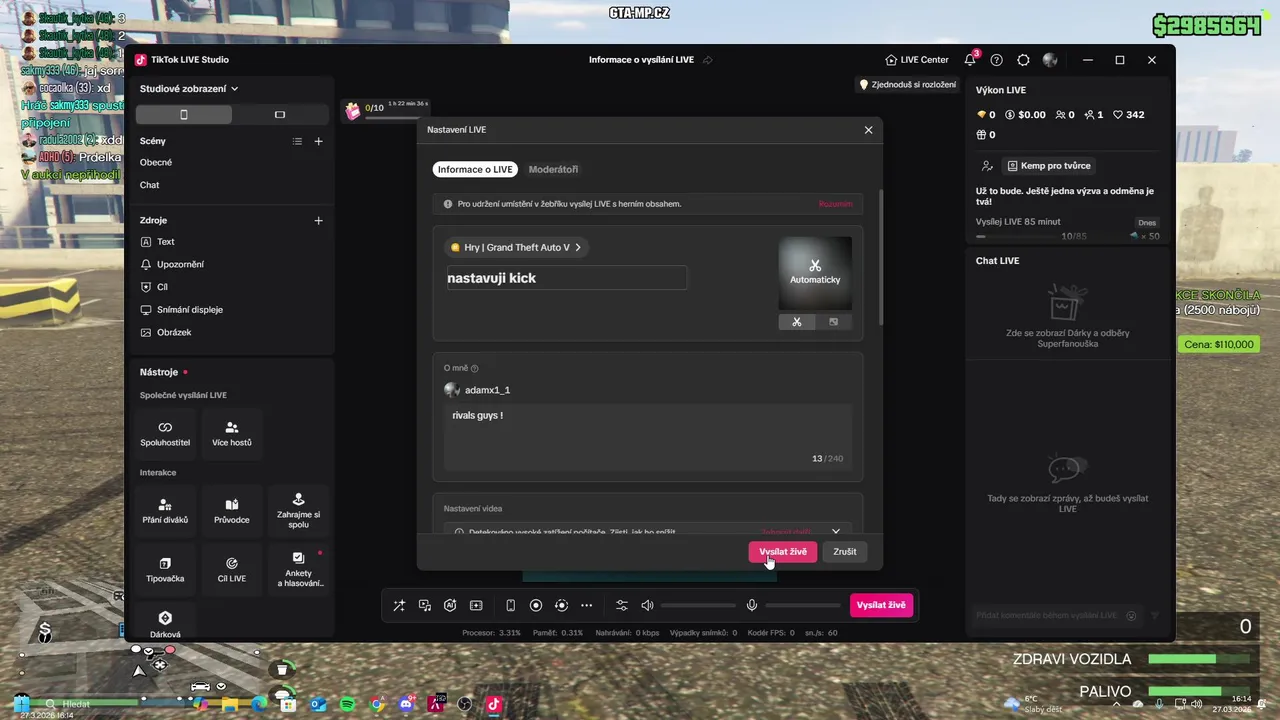Screen dimensions: 1280x720
Task: Click the O mně info icon
Action: point(475,368)
